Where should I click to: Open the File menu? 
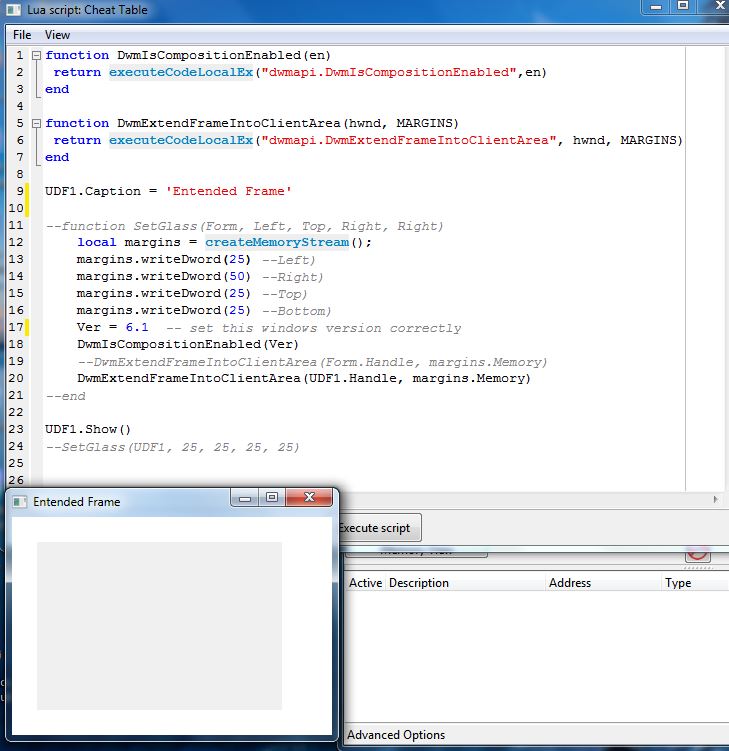pyautogui.click(x=22, y=35)
